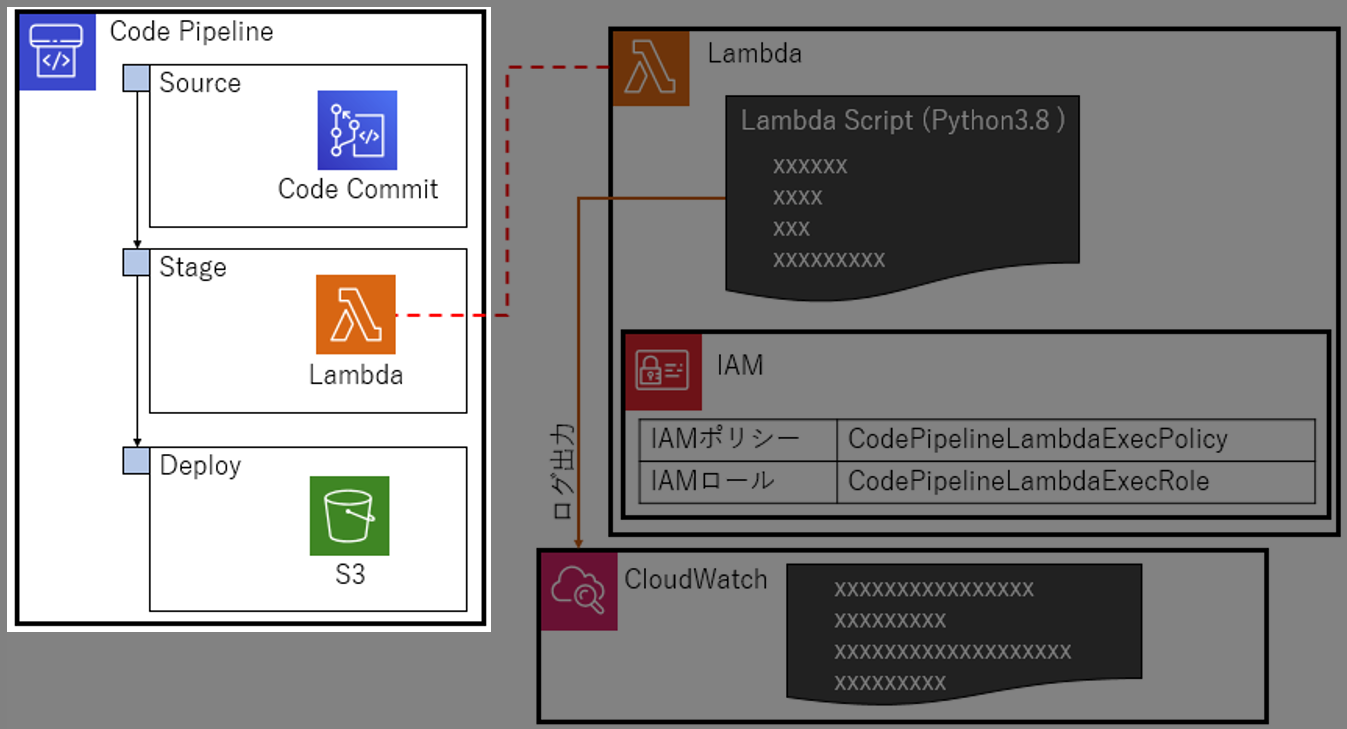Click the Source stage square marker
The width and height of the screenshot is (1347, 729).
tap(136, 78)
